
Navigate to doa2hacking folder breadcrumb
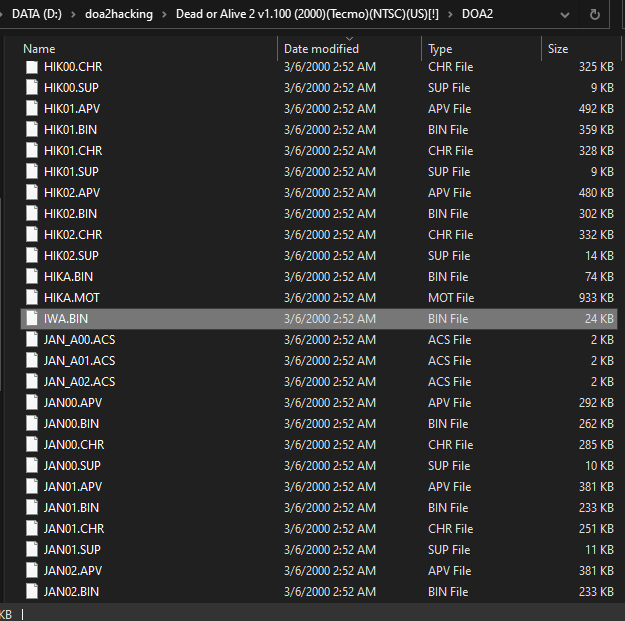coord(117,14)
